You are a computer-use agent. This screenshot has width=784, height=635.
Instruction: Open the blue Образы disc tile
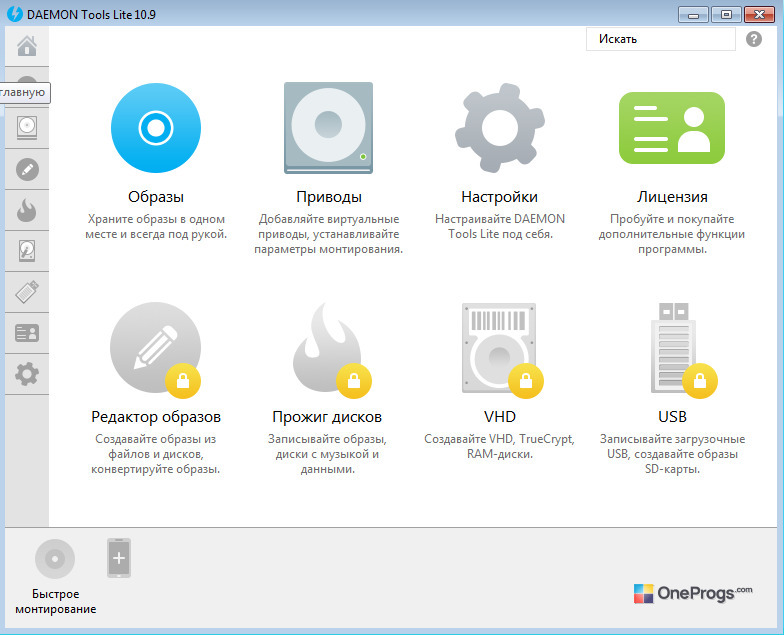[156, 128]
